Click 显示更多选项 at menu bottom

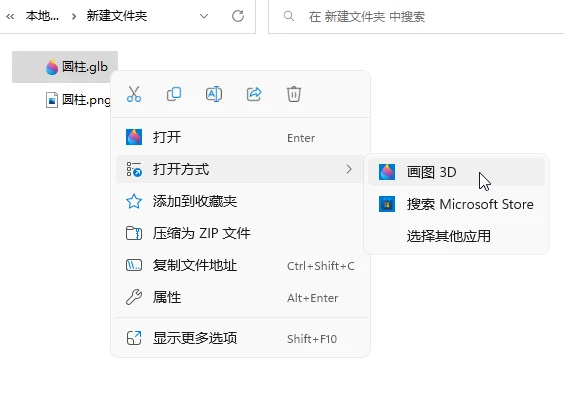(x=240, y=338)
